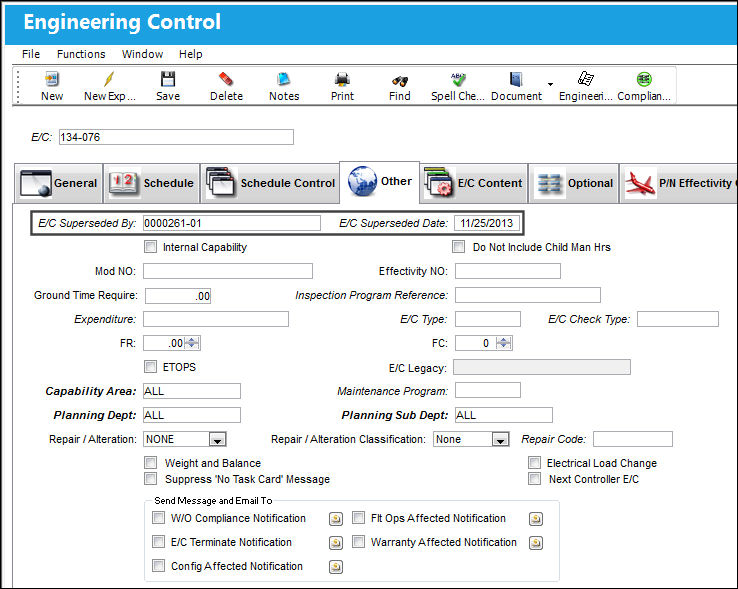Enable the Electrical Load Change checkbox

click(535, 462)
